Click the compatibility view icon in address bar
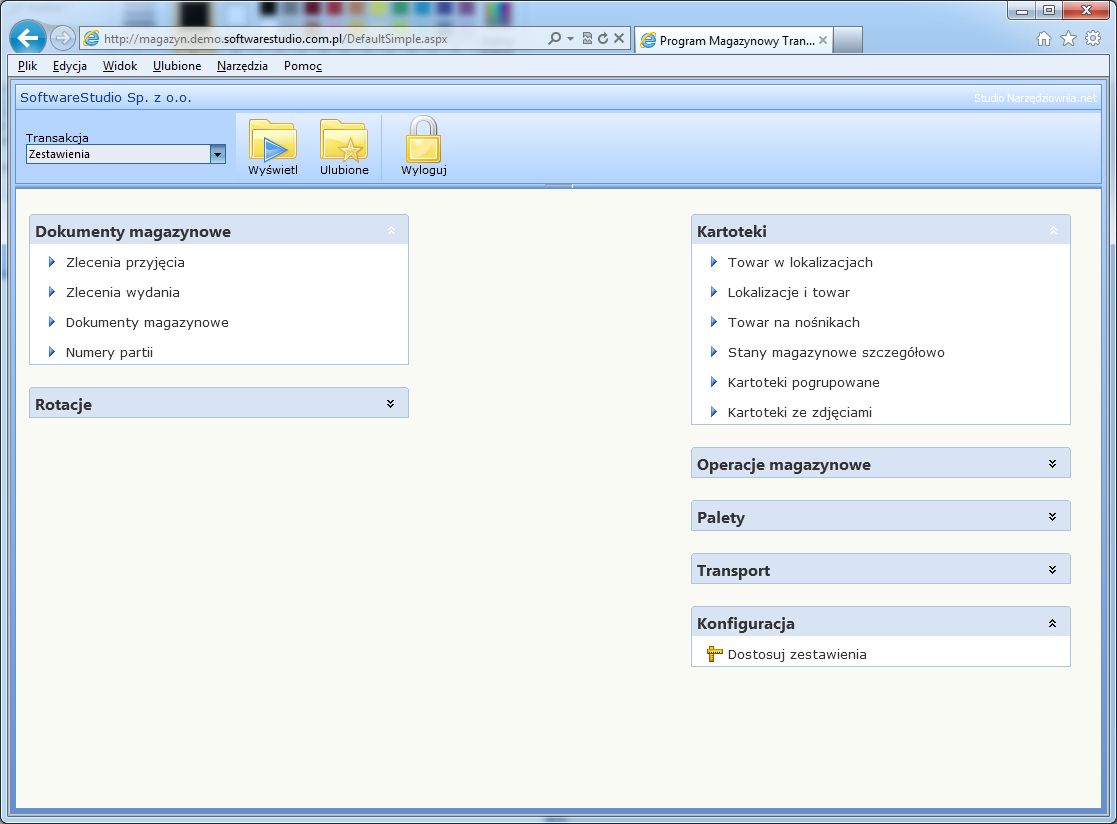 point(588,38)
